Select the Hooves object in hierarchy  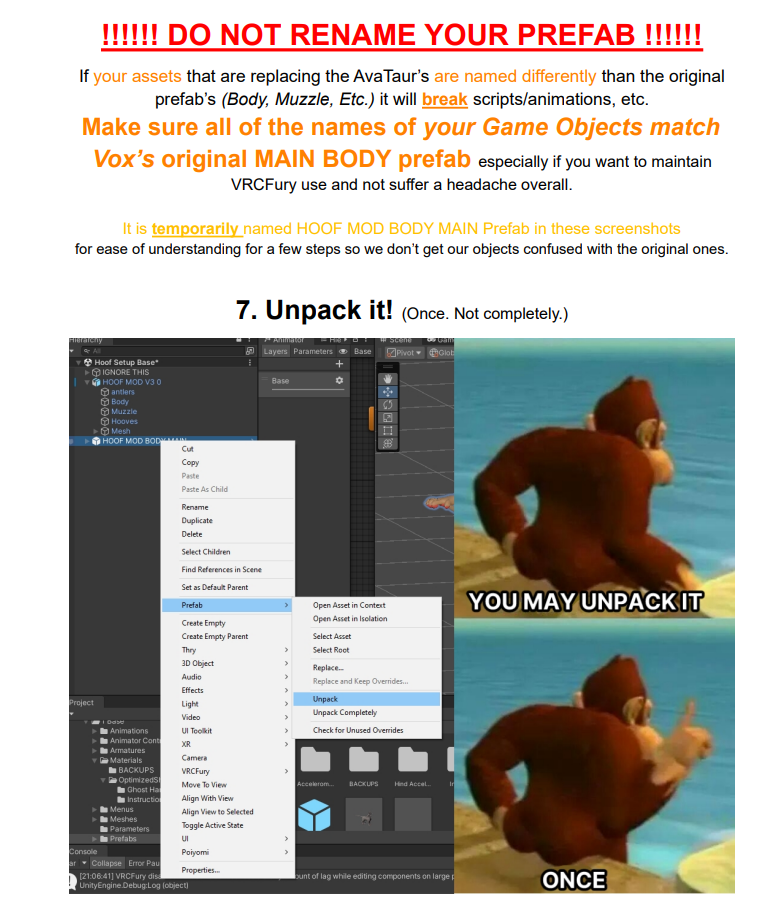(x=124, y=421)
